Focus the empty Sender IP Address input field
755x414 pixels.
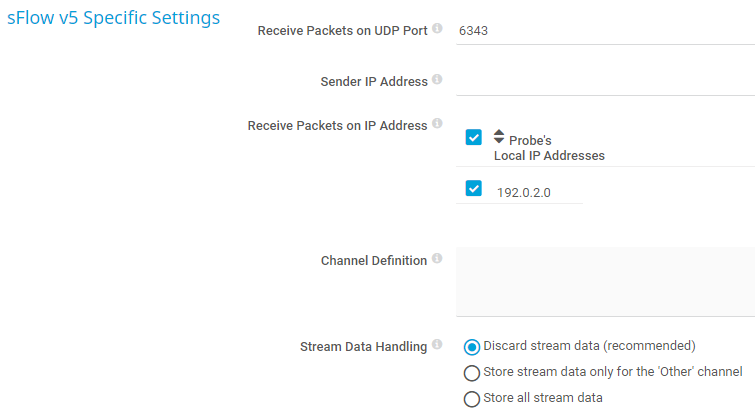pos(600,80)
